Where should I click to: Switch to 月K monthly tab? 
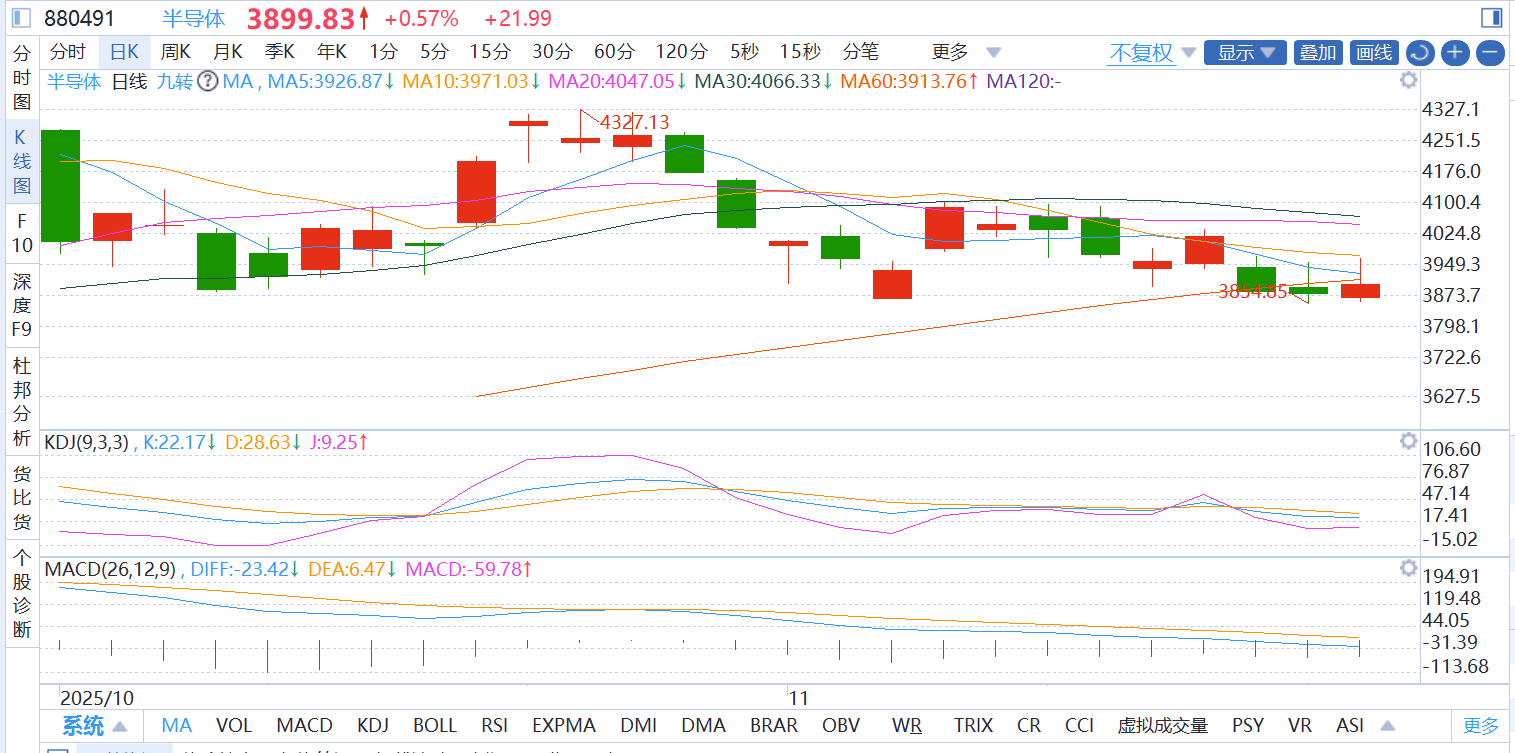click(228, 52)
